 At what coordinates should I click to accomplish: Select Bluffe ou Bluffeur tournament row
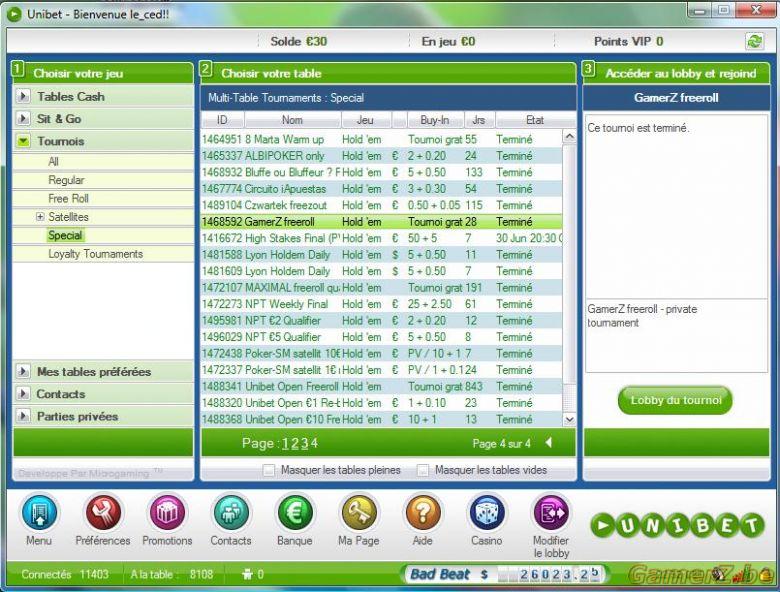(382, 172)
